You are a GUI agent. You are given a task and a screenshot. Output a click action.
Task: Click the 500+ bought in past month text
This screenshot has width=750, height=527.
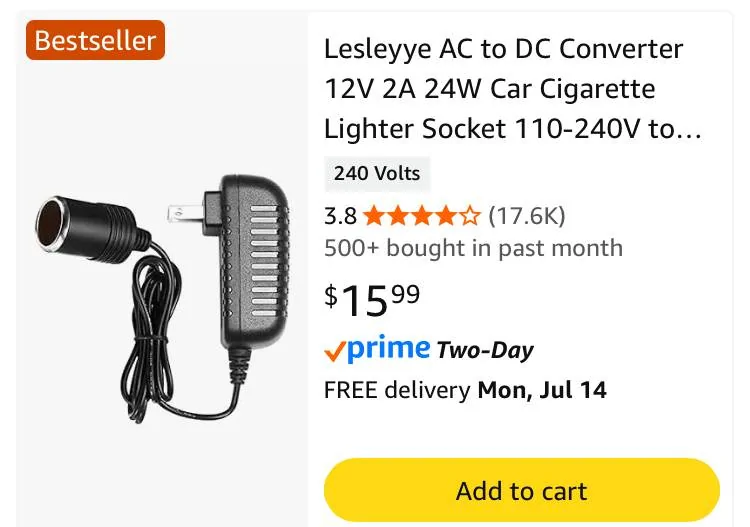(x=473, y=248)
